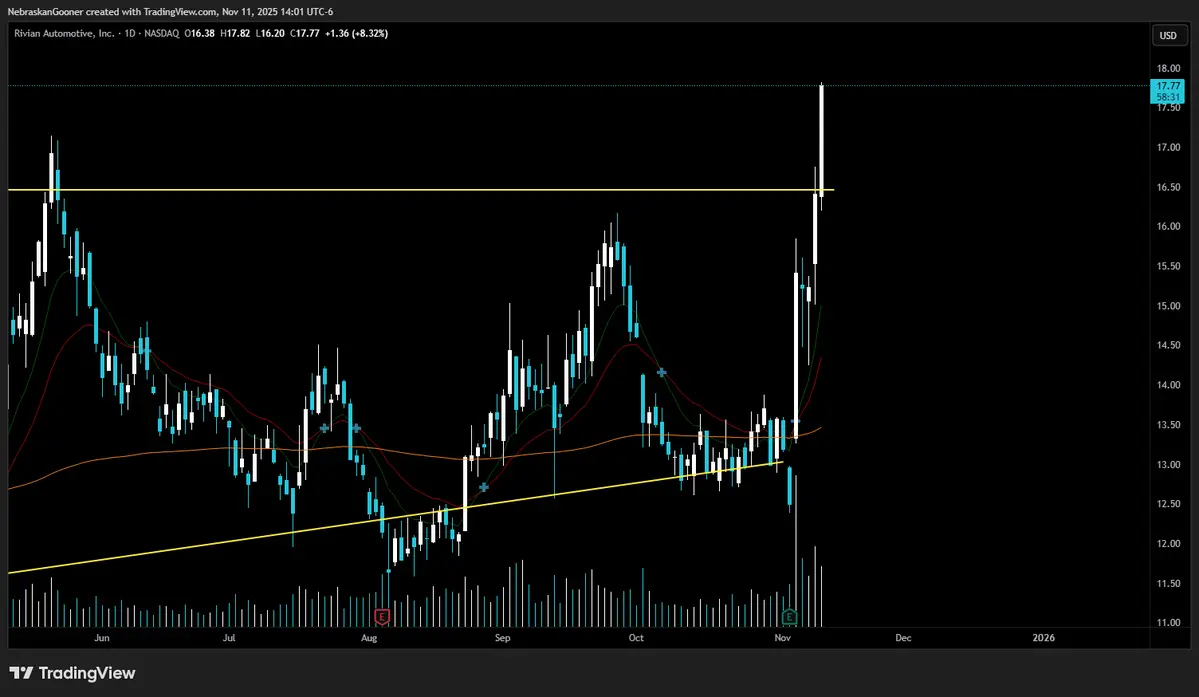This screenshot has height=697, width=1199.
Task: Click the 12.00 price axis label
Action: click(1168, 543)
